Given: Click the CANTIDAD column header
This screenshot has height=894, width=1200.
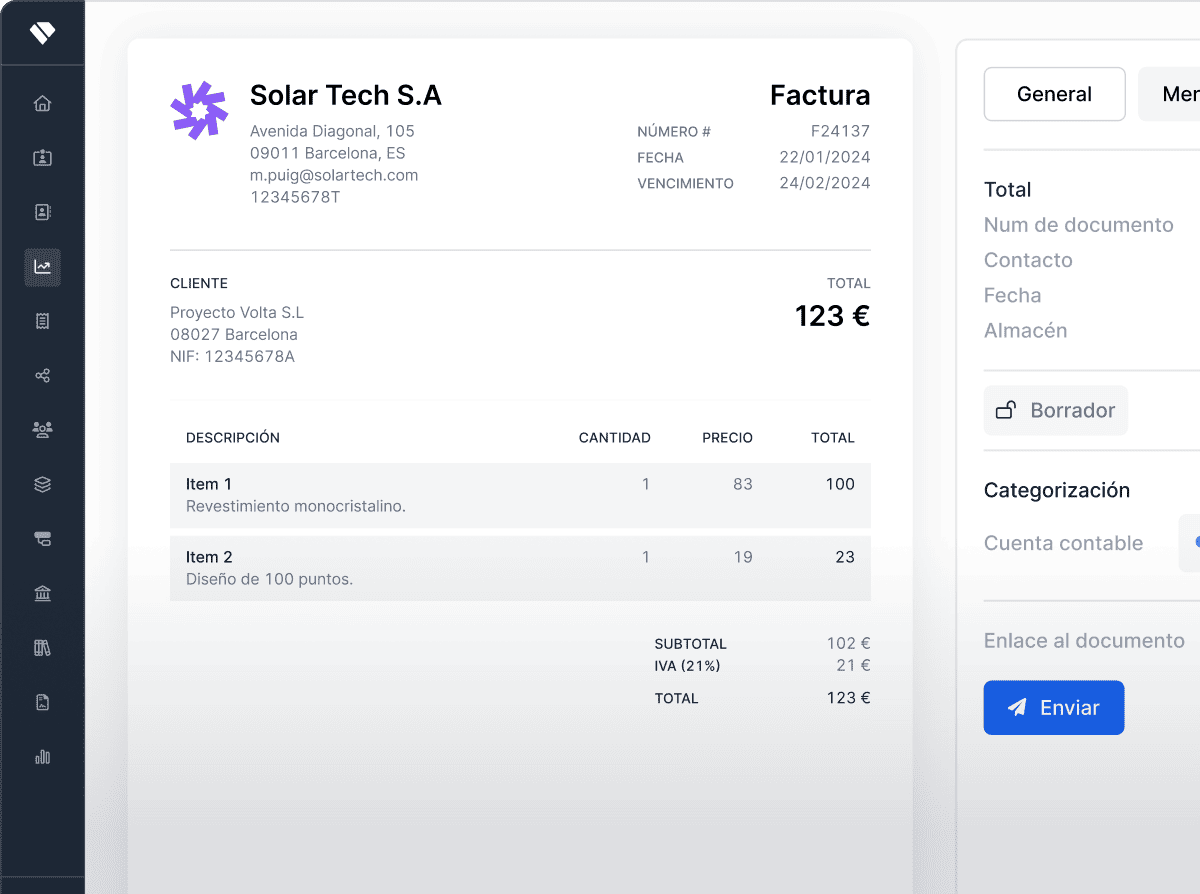Looking at the screenshot, I should 615,438.
